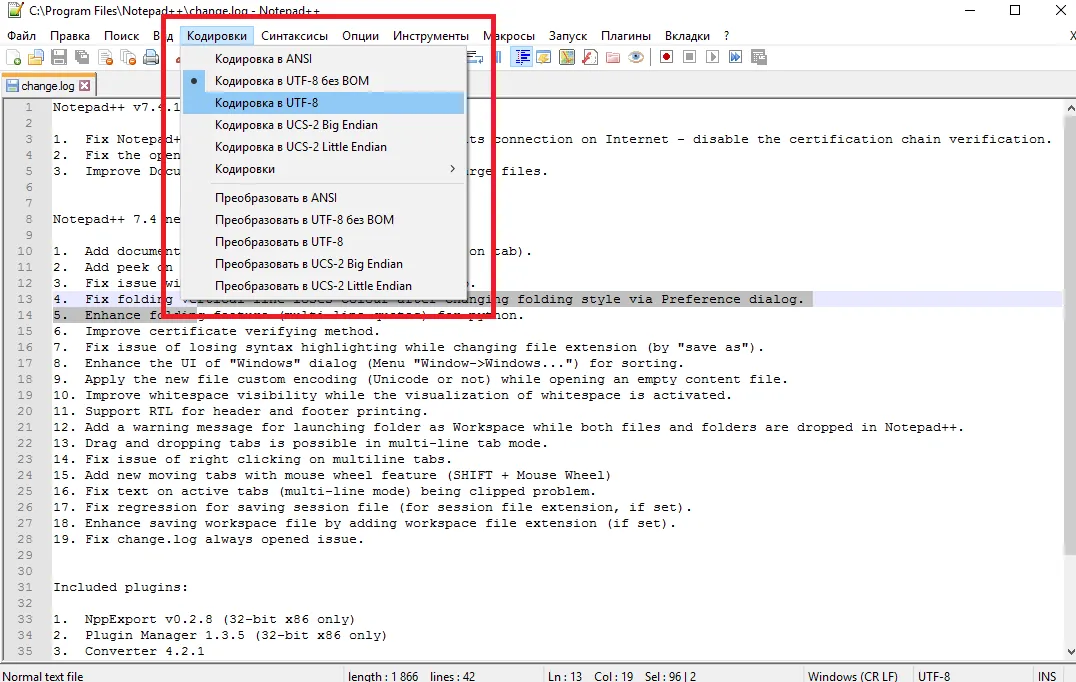This screenshot has height=682, width=1076.
Task: Save the file using the floppy icon
Action: coord(58,58)
